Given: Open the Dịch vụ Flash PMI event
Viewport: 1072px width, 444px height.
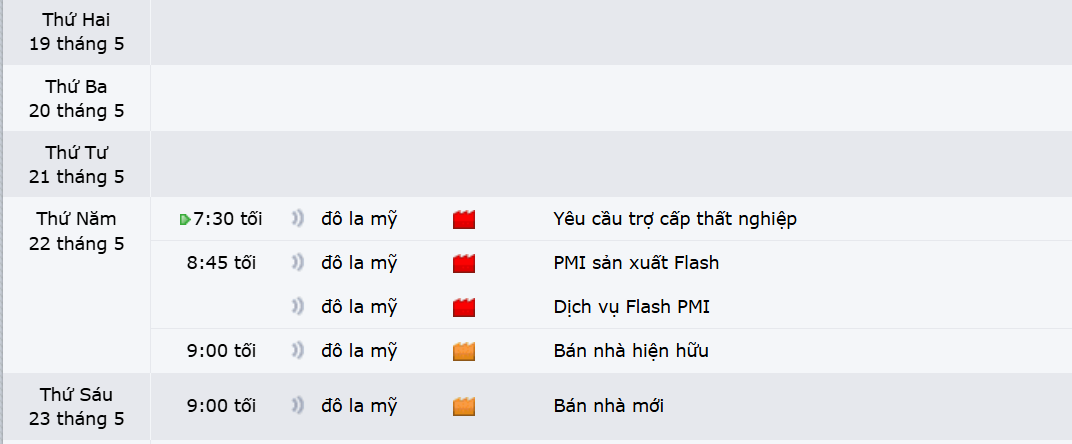Looking at the screenshot, I should [x=632, y=307].
